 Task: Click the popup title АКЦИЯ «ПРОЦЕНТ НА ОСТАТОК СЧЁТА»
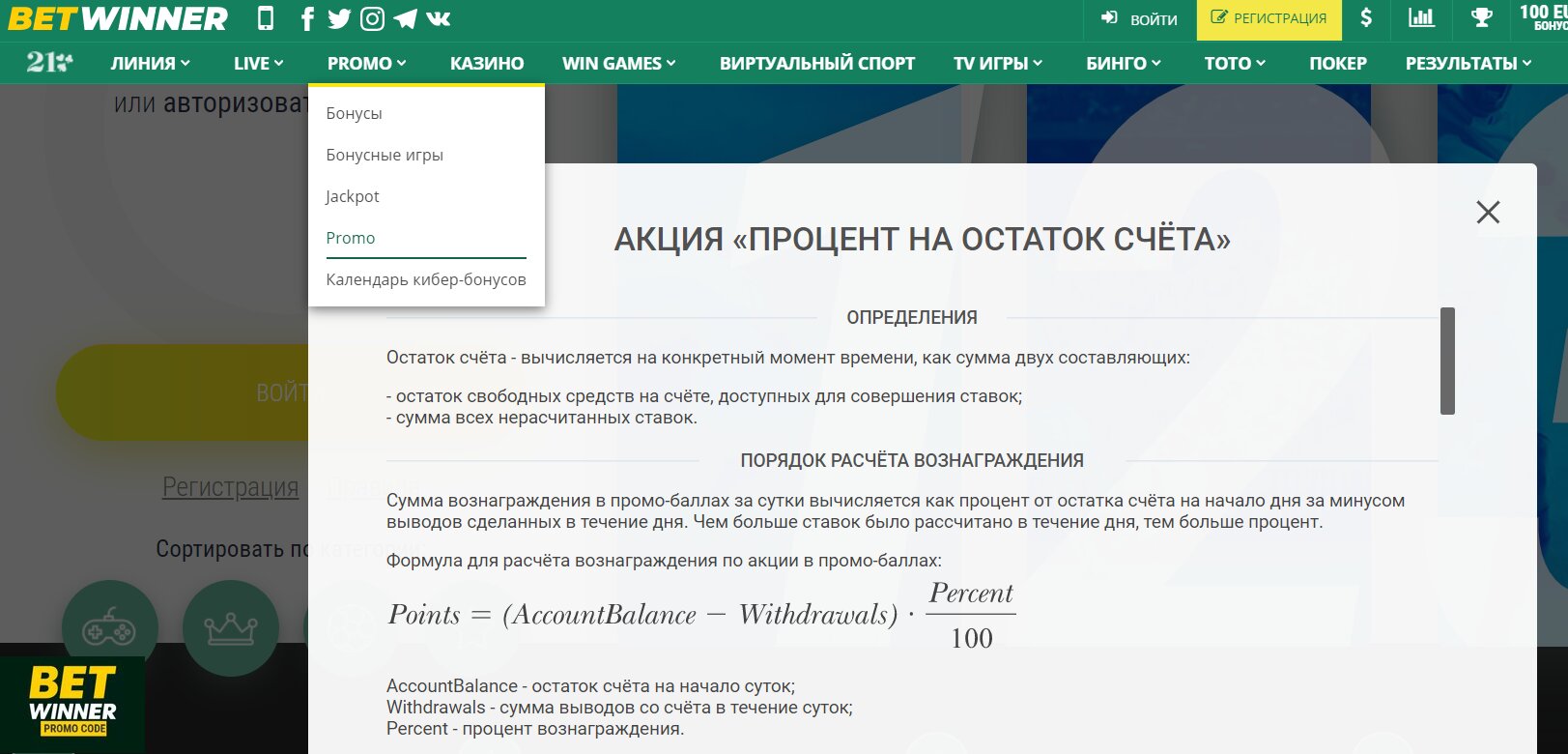tap(923, 239)
